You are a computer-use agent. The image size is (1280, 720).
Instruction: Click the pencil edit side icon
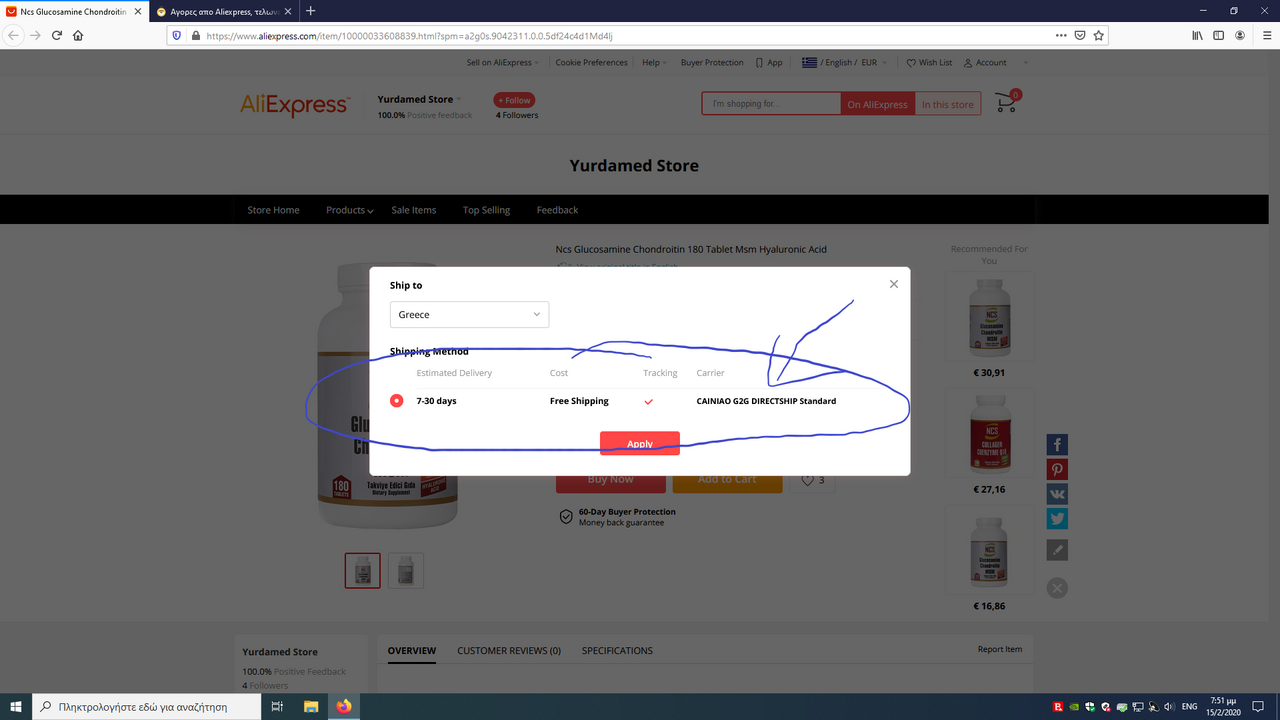click(x=1057, y=550)
